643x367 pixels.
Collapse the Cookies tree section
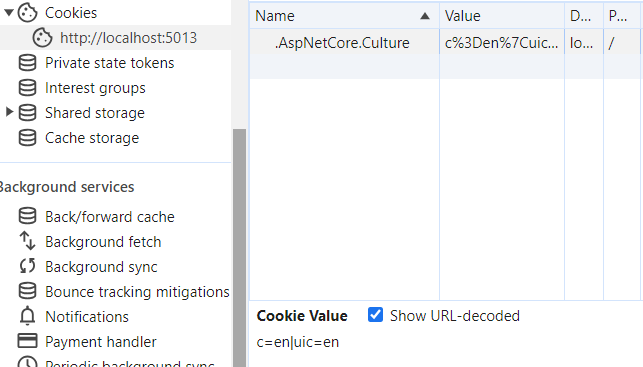point(9,13)
